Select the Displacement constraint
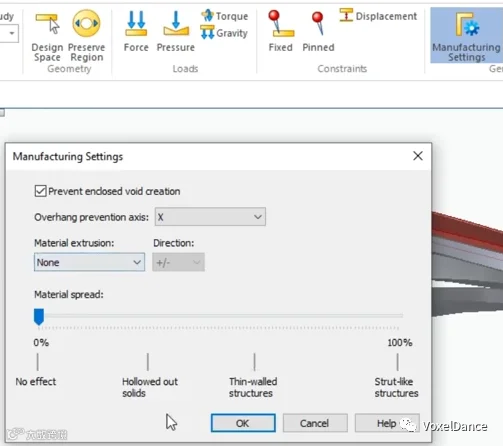The height and width of the screenshot is (446, 503). coord(378,16)
